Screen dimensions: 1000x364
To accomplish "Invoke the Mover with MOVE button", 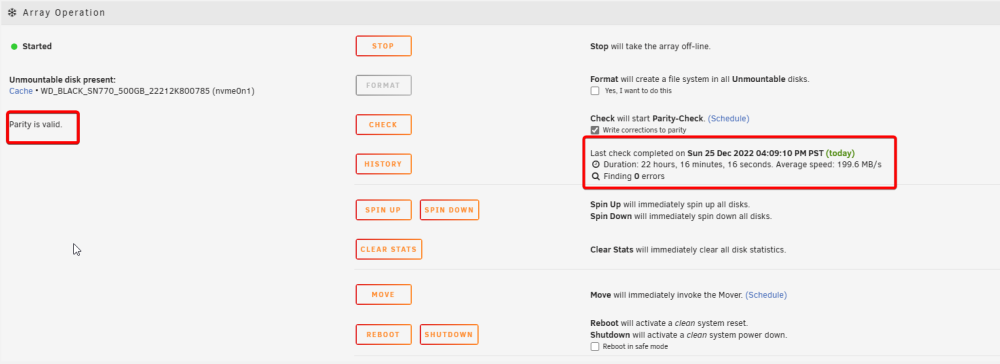I will point(383,295).
